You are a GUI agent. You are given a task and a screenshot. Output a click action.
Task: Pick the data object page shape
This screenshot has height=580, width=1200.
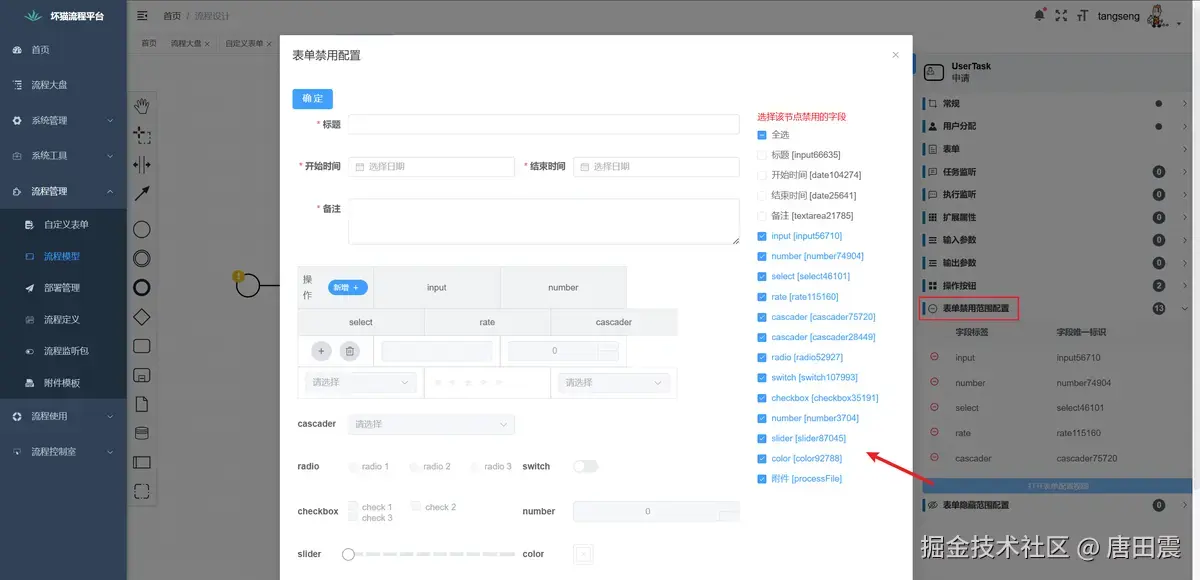[142, 404]
